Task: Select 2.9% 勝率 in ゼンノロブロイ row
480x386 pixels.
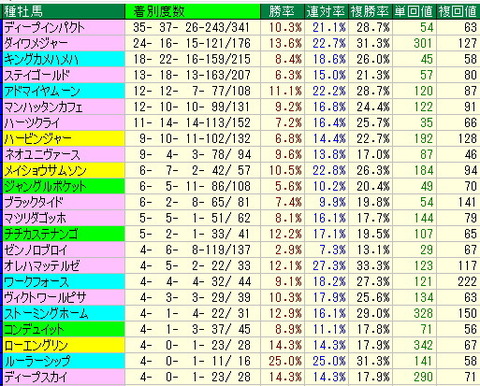Action: pos(289,250)
